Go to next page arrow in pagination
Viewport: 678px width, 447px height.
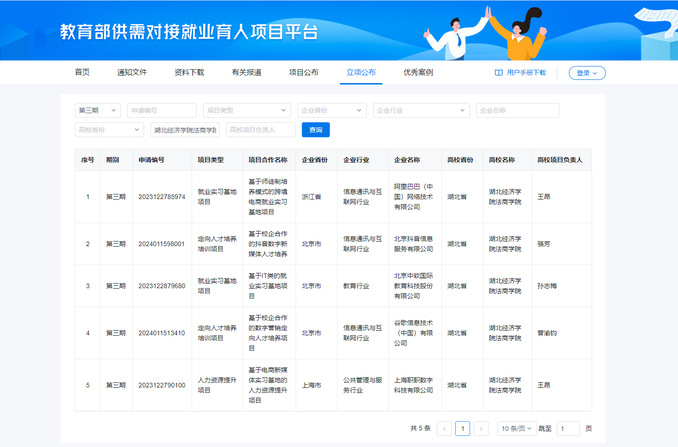[x=482, y=428]
